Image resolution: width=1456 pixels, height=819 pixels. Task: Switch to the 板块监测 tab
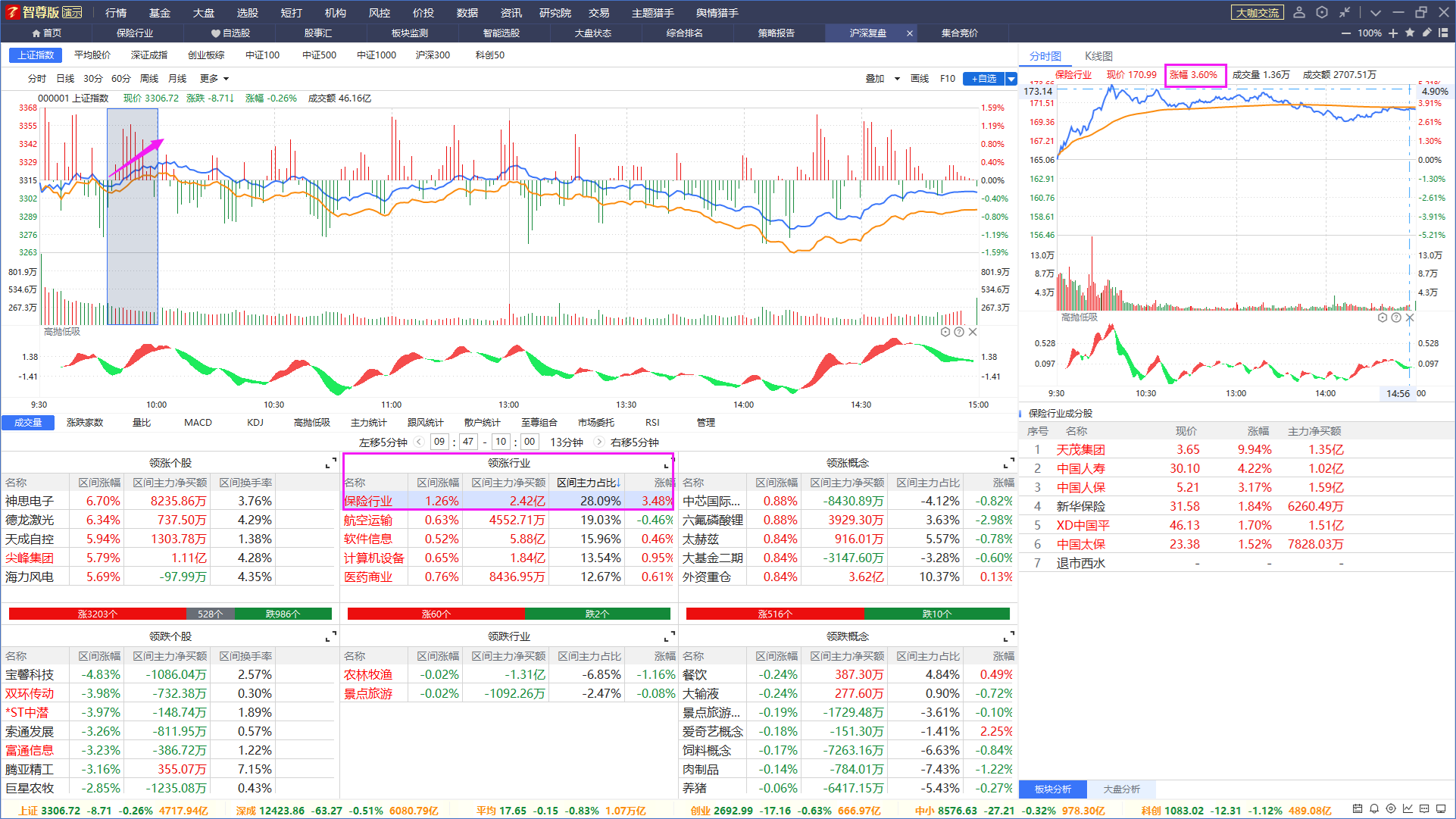pyautogui.click(x=410, y=33)
